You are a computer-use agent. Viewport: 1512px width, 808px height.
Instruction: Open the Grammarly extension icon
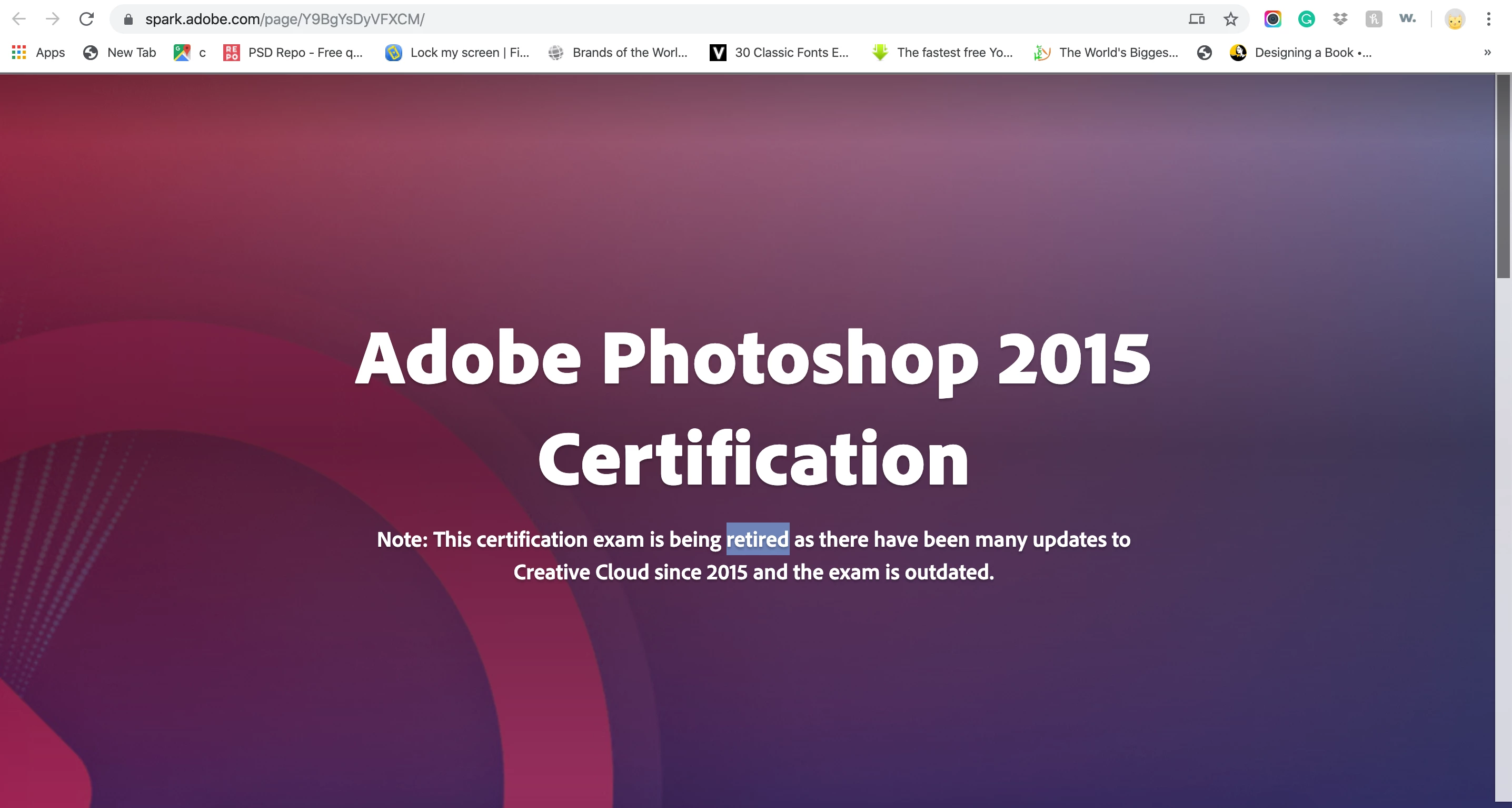point(1306,19)
